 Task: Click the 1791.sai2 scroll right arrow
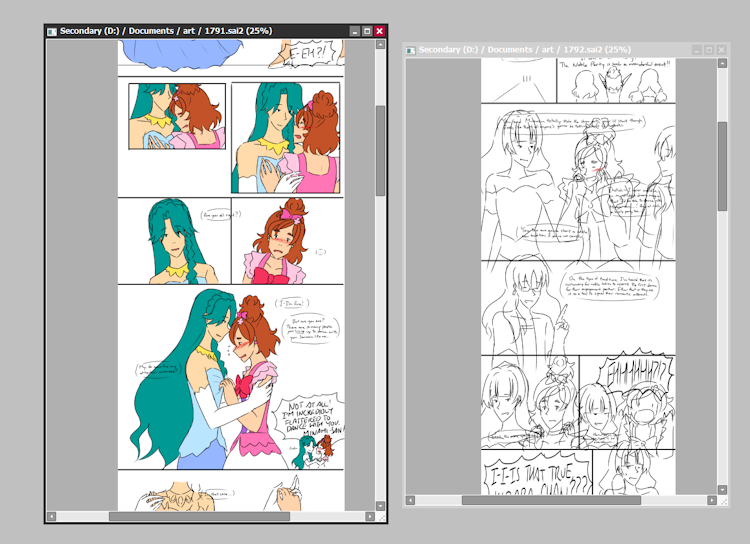tap(370, 517)
